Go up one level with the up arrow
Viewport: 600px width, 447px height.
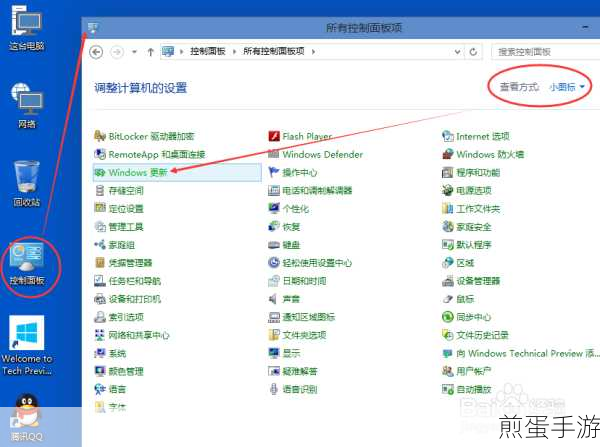click(150, 52)
